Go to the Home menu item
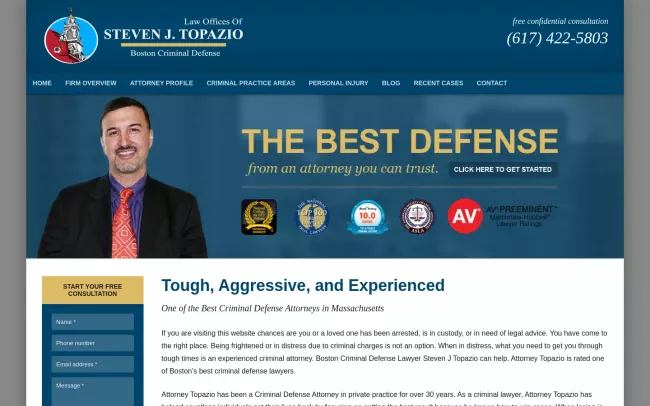This screenshot has height=406, width=650. click(x=42, y=83)
